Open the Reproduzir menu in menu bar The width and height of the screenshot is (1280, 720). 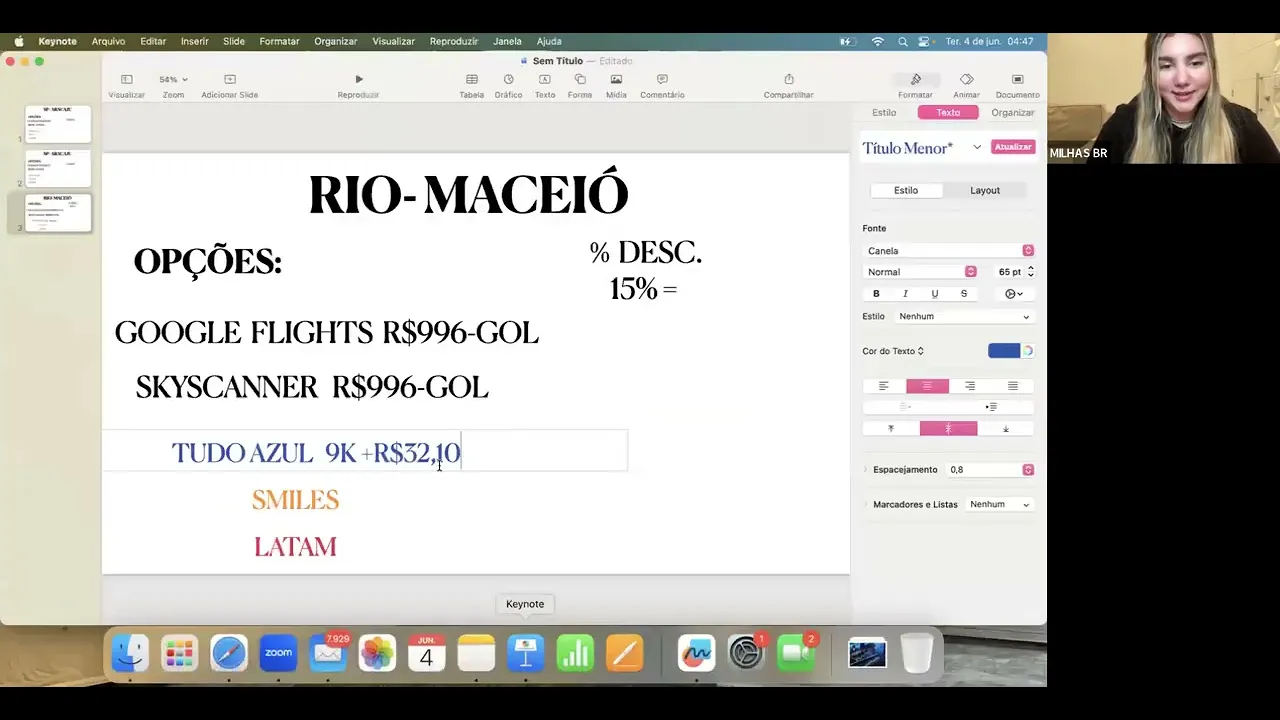(454, 41)
